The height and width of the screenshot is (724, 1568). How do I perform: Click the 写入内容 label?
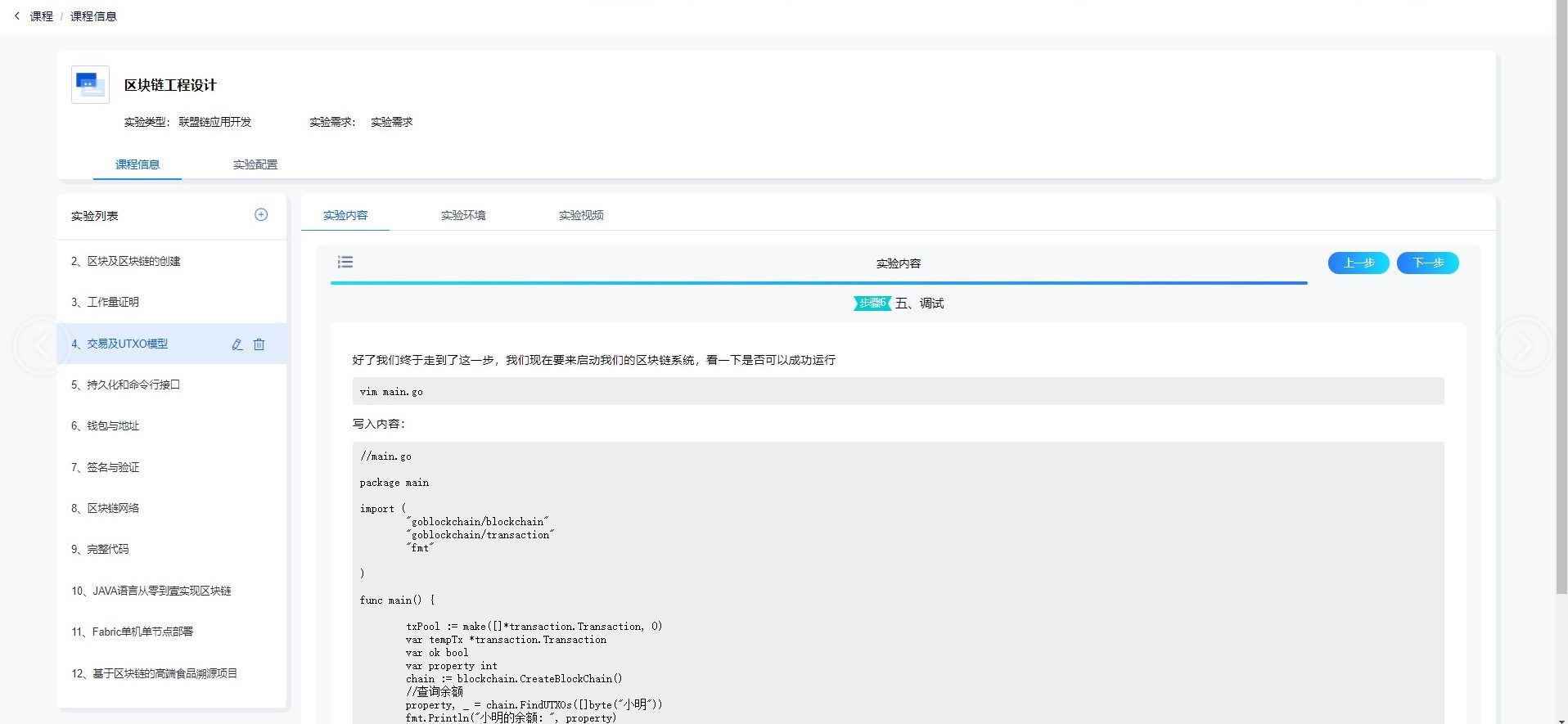[x=379, y=424]
